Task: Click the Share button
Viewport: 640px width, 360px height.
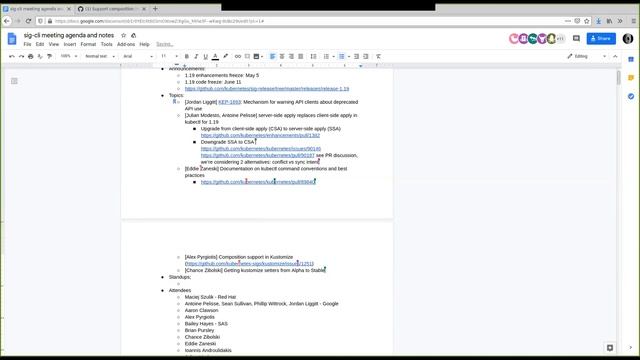Action: 601,38
